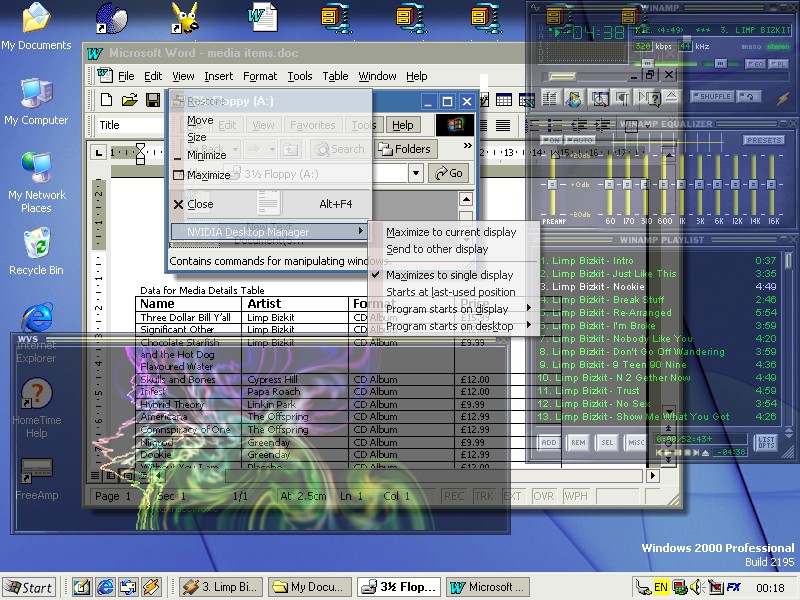This screenshot has height=600, width=800.
Task: Toggle 'Maximizes to single display' checked option
Action: click(449, 275)
